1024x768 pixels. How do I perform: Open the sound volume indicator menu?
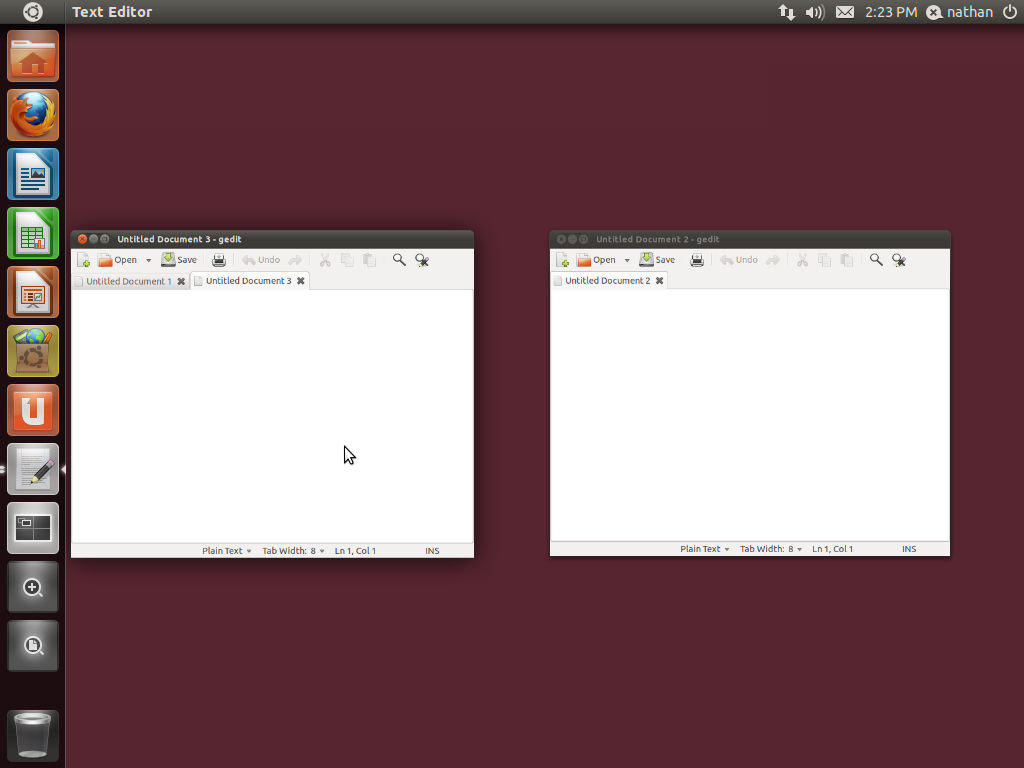(814, 12)
